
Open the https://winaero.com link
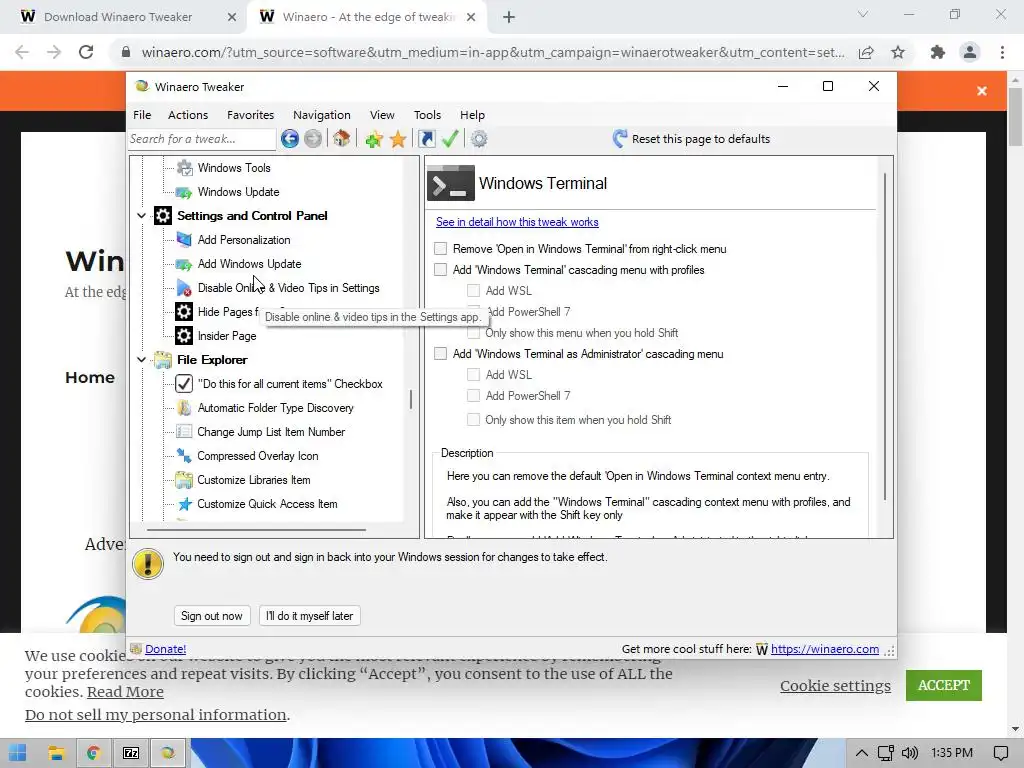coord(825,649)
